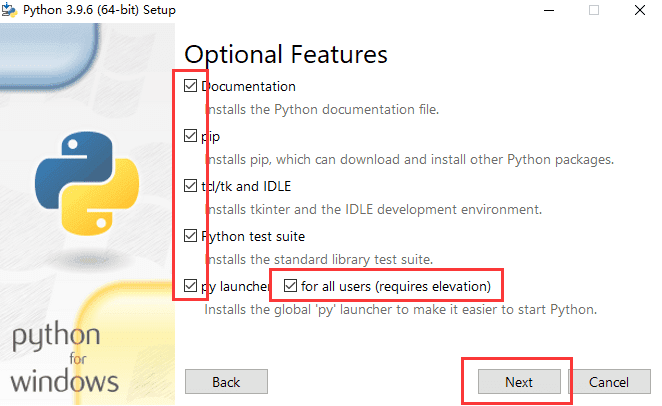Click the 'Installs tkinter and the IDLE' description
The height and width of the screenshot is (406, 662).
373,209
